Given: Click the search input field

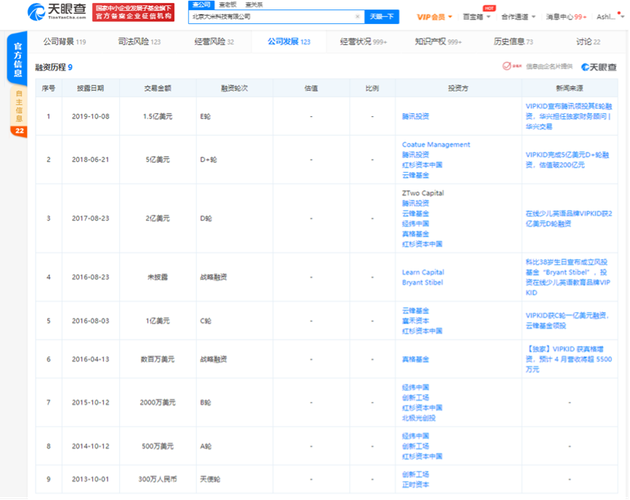Looking at the screenshot, I should pos(270,17).
